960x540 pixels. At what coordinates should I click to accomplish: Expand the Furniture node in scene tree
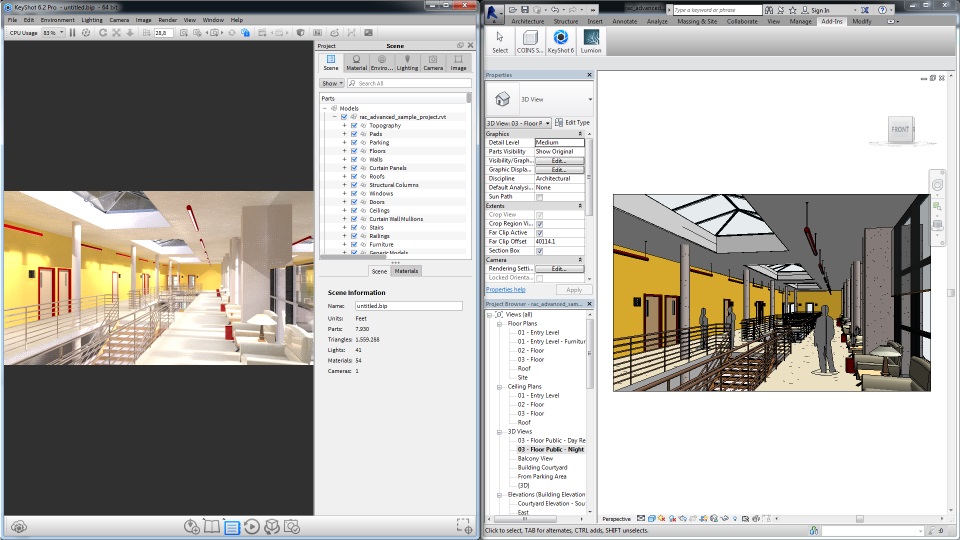(x=344, y=244)
